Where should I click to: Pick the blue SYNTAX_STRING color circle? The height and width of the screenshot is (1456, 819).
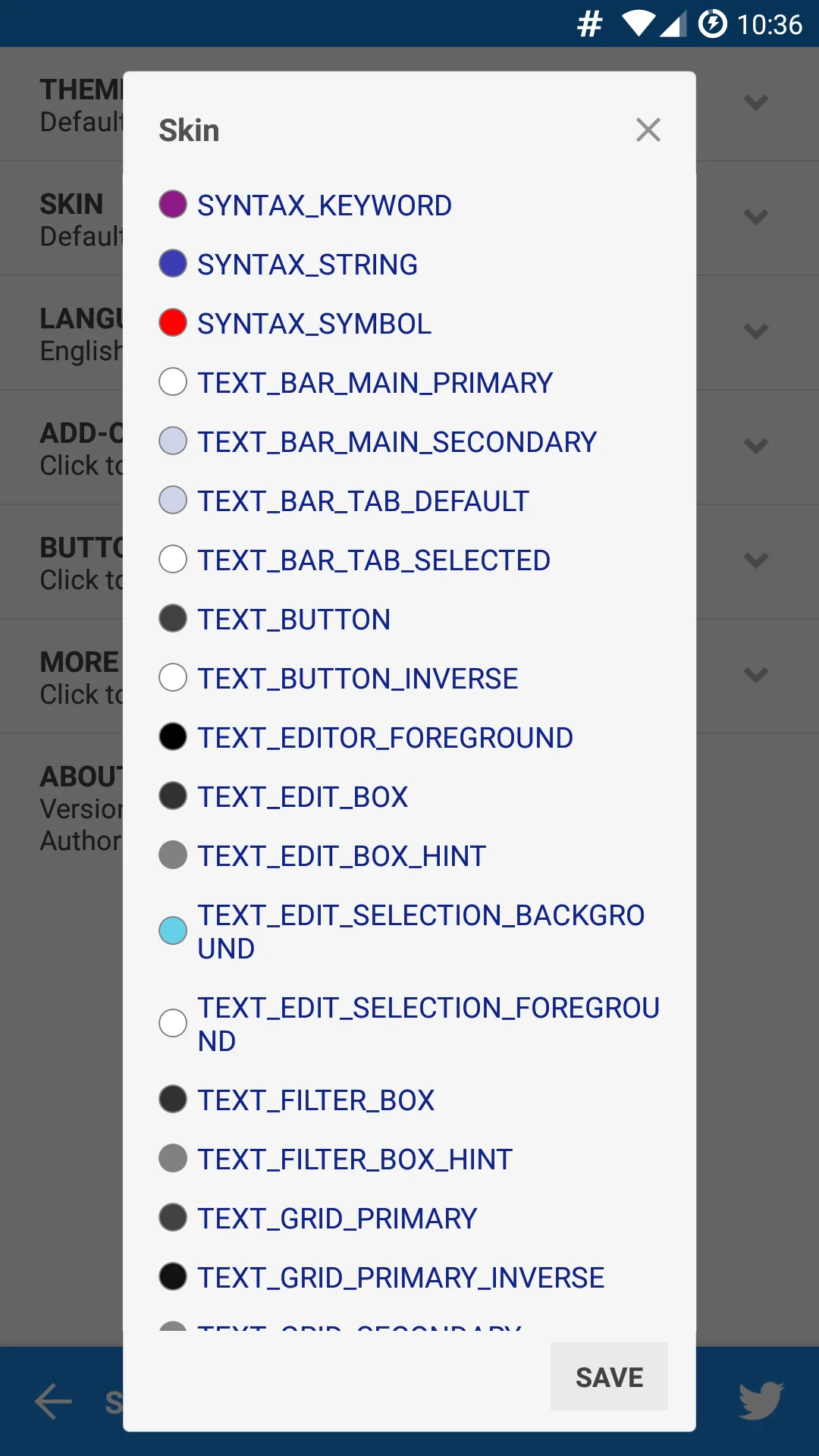pos(173,264)
